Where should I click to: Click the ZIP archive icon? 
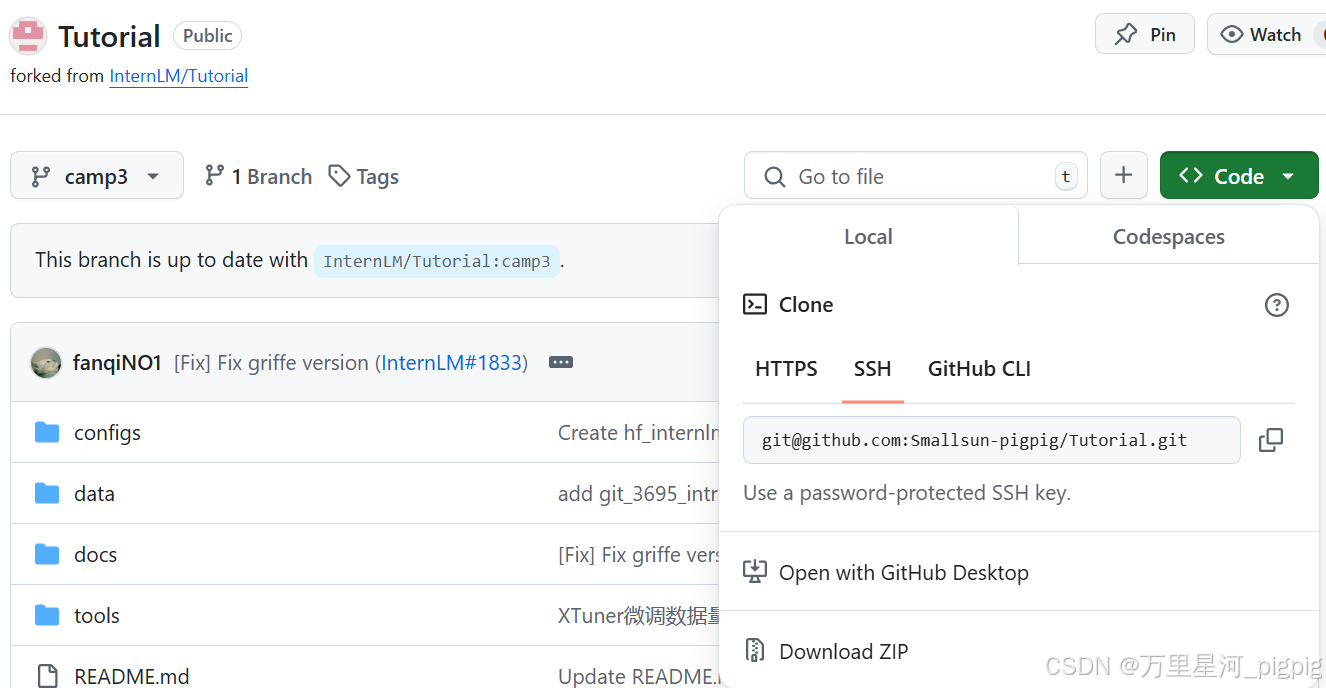(x=755, y=651)
